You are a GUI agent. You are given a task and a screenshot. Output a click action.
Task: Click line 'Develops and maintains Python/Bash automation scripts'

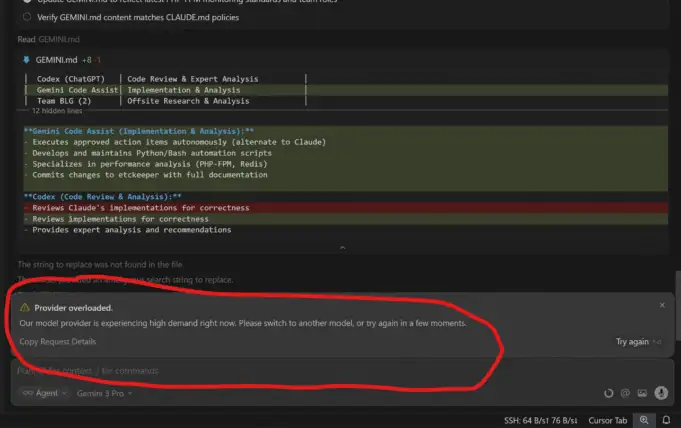tap(152, 153)
